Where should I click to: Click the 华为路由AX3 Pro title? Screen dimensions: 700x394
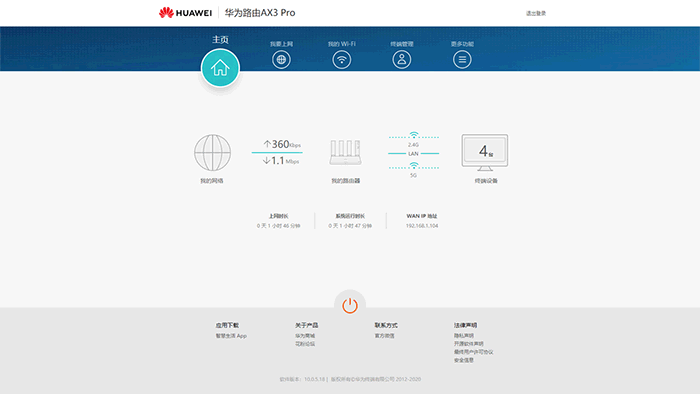click(x=260, y=12)
